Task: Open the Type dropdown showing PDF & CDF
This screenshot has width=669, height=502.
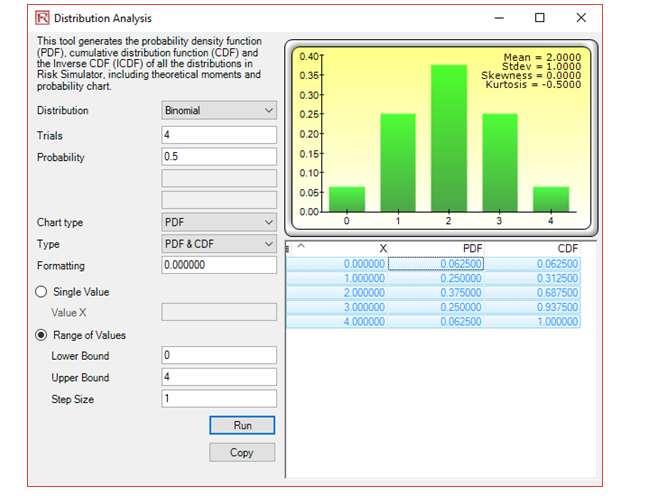Action: click(x=219, y=244)
